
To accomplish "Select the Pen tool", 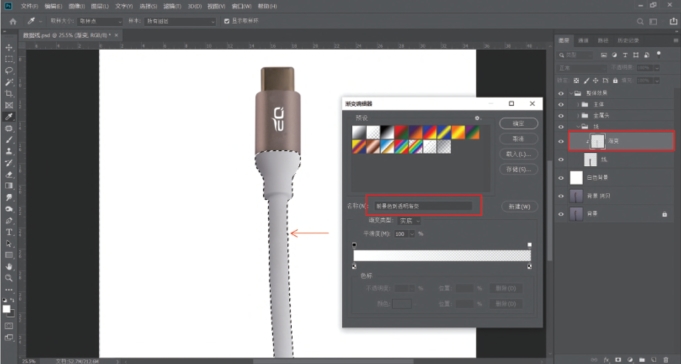I will point(9,220).
